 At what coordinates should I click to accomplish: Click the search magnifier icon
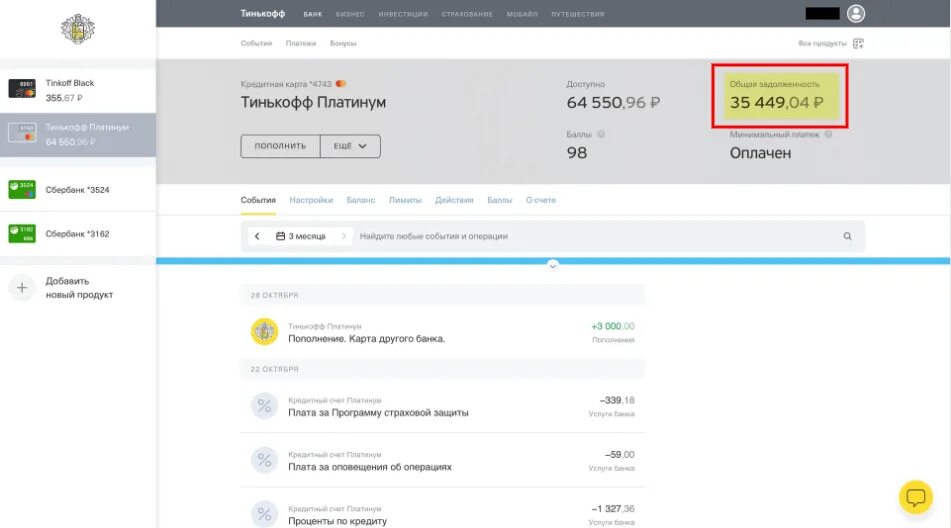(x=847, y=236)
